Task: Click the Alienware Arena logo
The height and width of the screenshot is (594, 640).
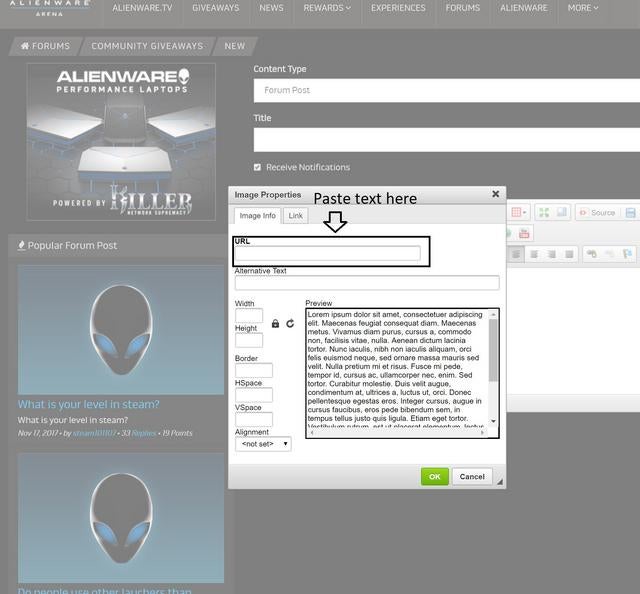Action: pyautogui.click(x=49, y=8)
